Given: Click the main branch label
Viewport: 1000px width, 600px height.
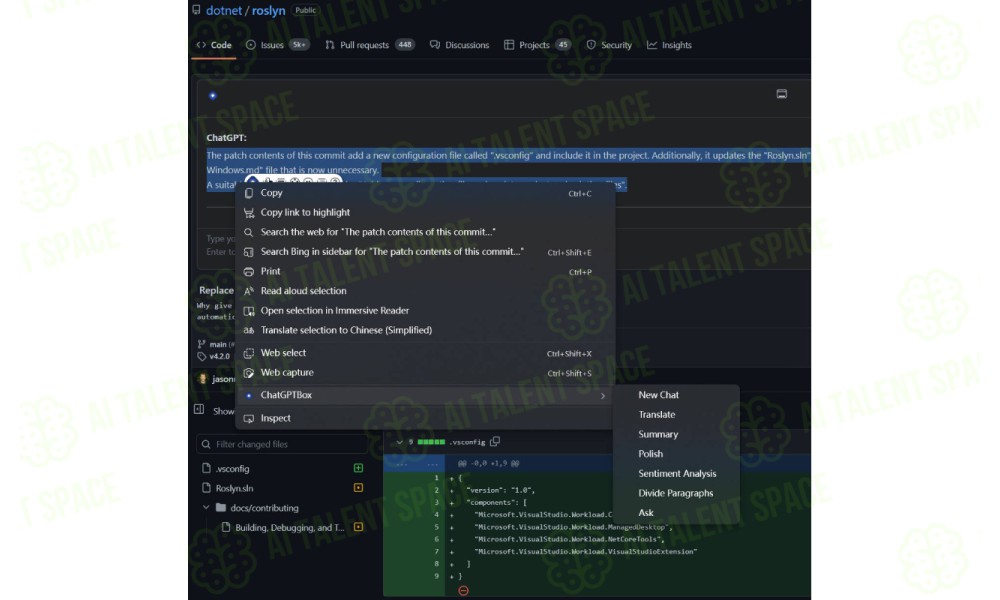Looking at the screenshot, I should 217,344.
